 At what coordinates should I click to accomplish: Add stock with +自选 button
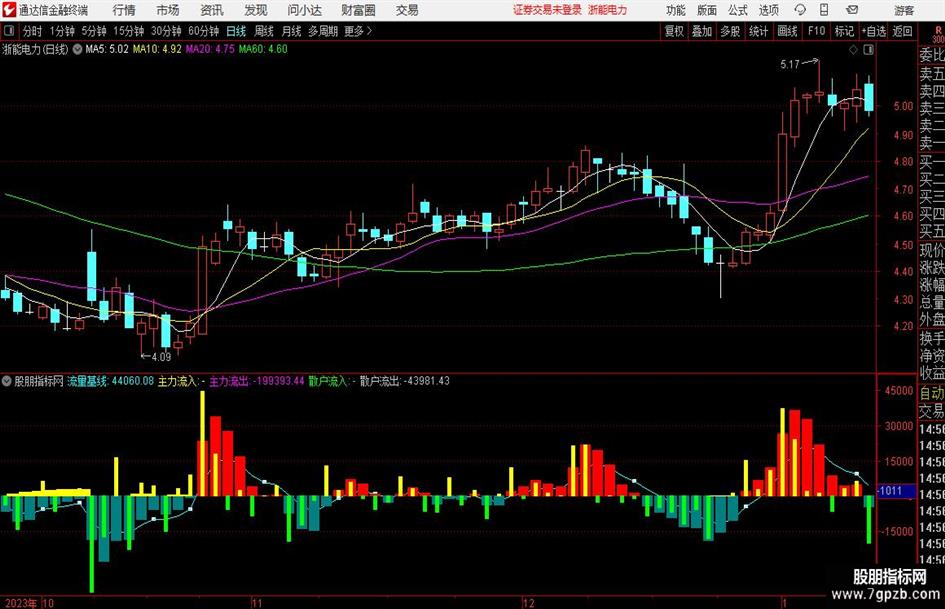873,31
